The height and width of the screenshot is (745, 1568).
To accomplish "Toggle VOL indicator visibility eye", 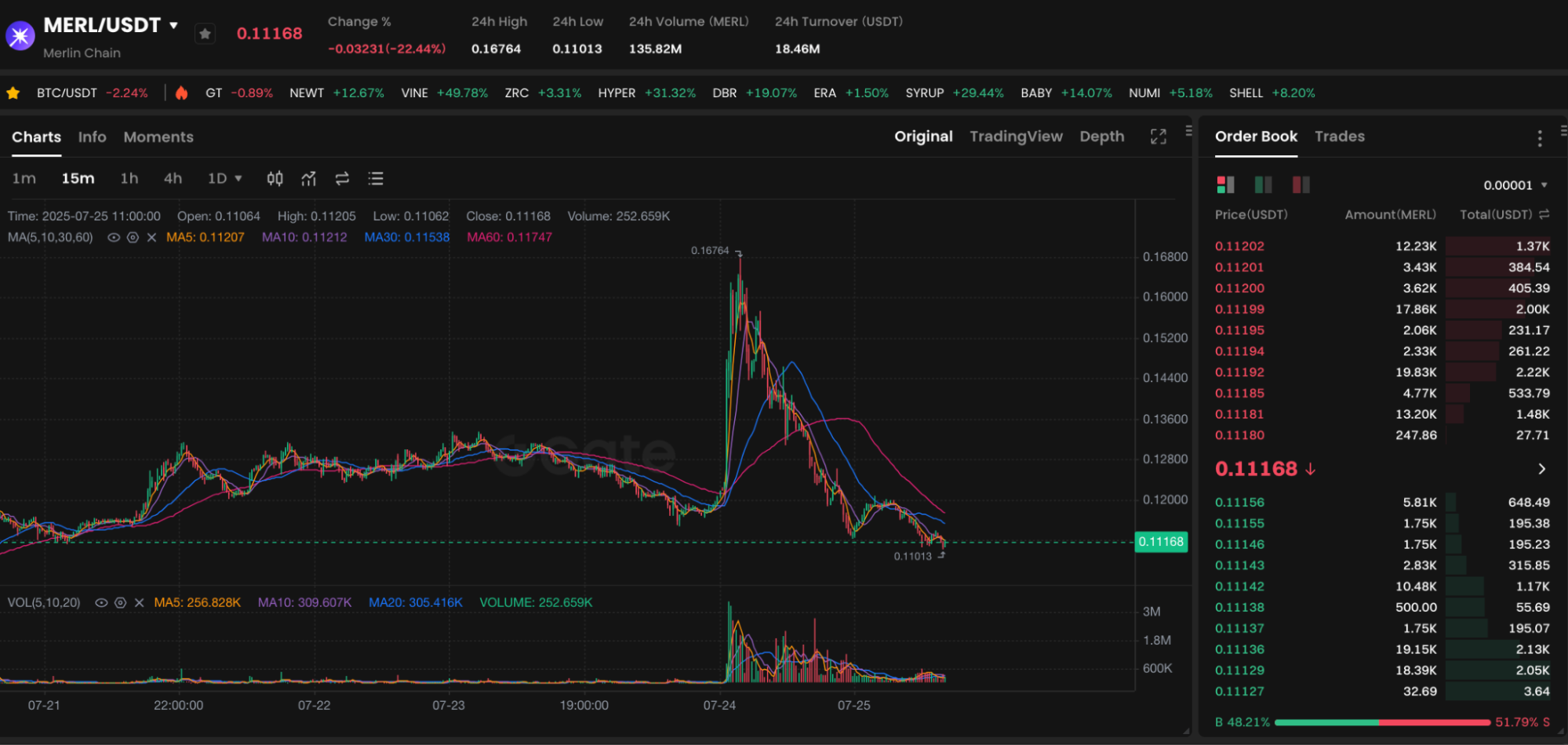I will point(101,603).
